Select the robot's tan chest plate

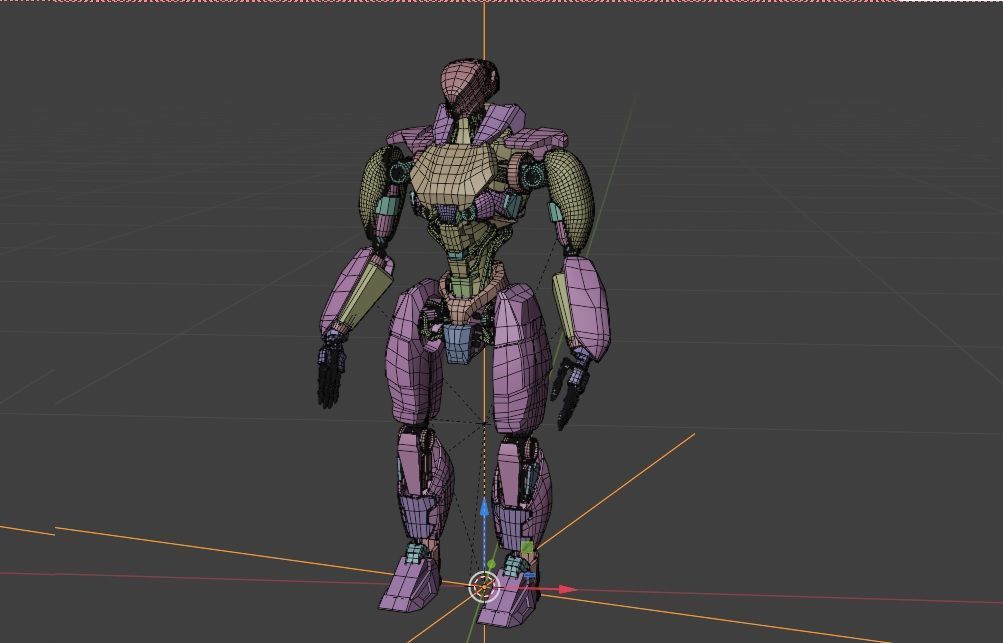click(454, 173)
